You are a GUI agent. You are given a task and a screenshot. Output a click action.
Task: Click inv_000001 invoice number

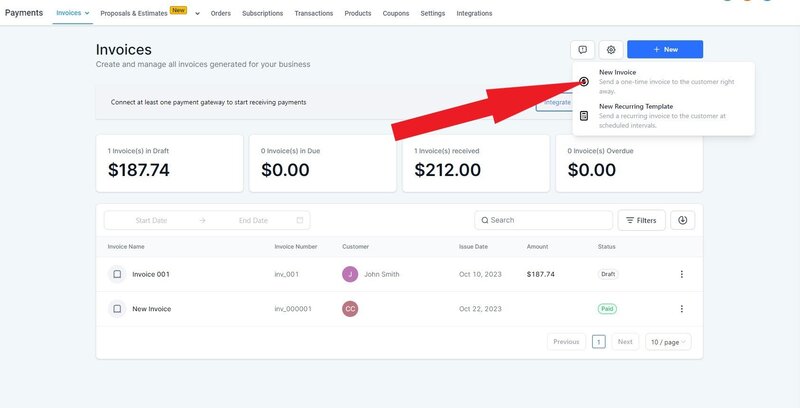coord(293,309)
